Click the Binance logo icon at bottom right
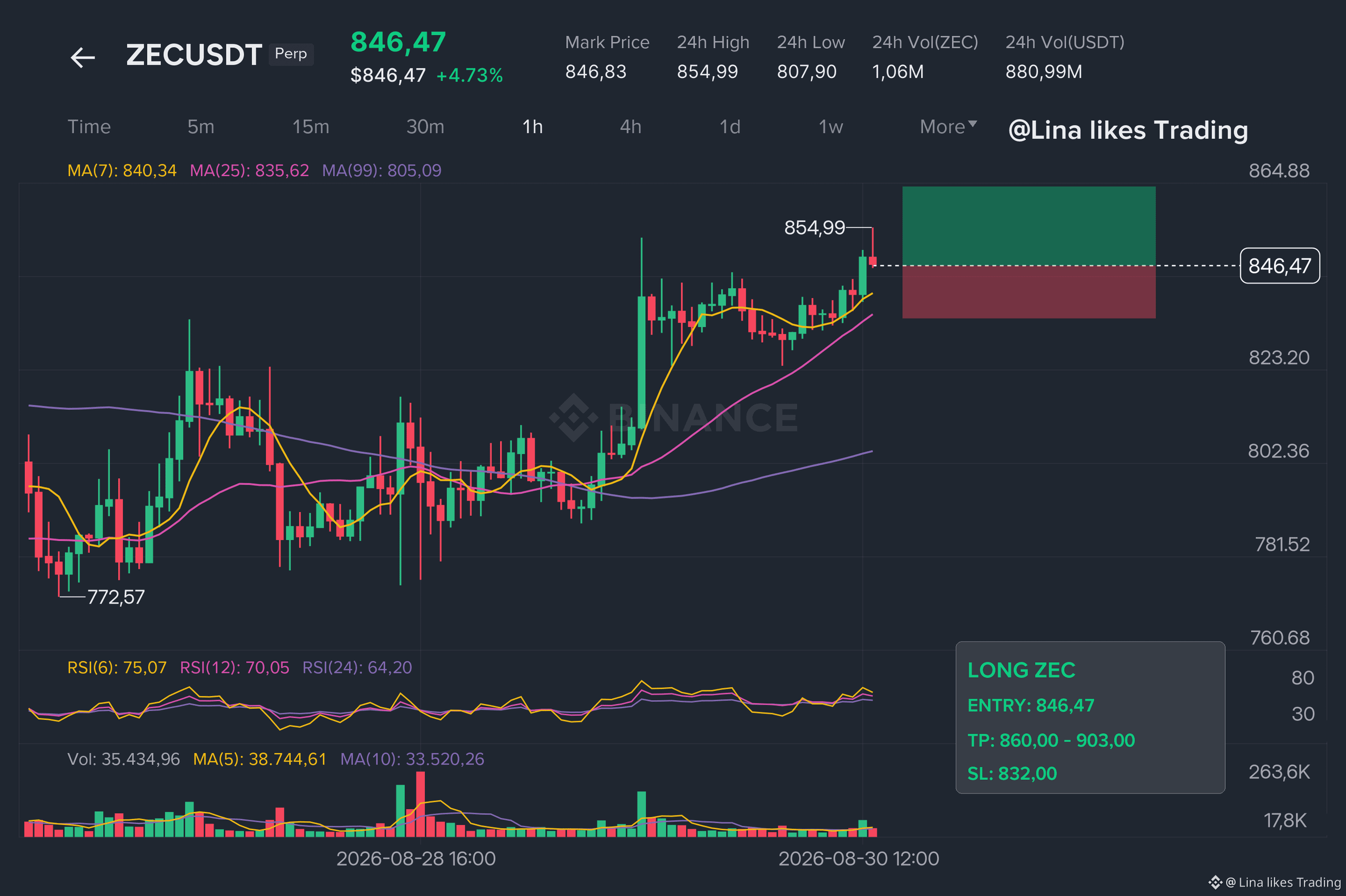The width and height of the screenshot is (1346, 896). (x=1215, y=883)
